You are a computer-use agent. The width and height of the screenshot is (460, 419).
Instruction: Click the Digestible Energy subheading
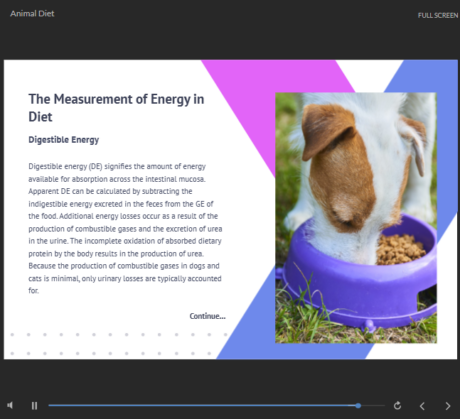point(64,140)
